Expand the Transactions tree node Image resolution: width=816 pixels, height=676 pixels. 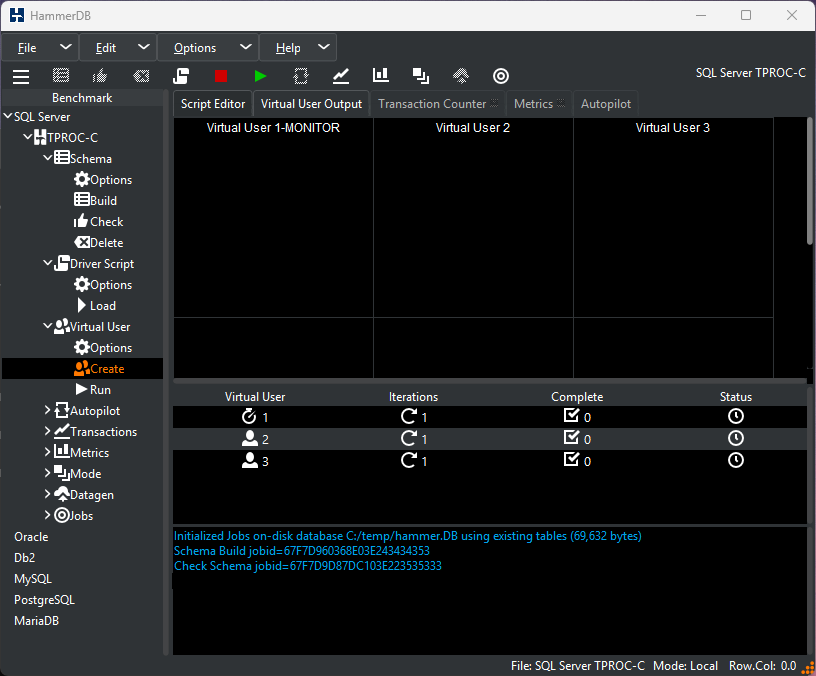(47, 431)
